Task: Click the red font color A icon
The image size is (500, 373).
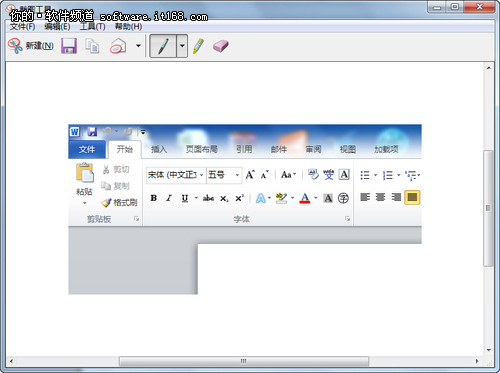Action: (305, 198)
